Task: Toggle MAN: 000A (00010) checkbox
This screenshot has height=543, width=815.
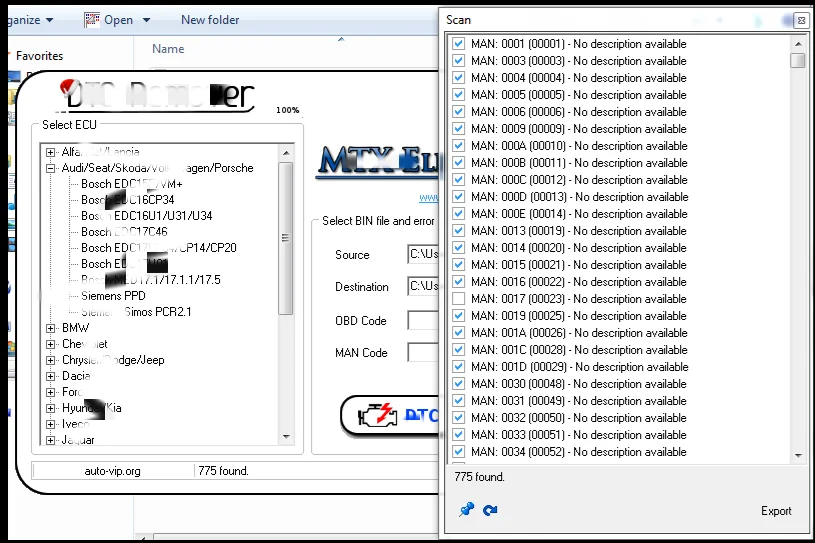Action: click(x=458, y=145)
